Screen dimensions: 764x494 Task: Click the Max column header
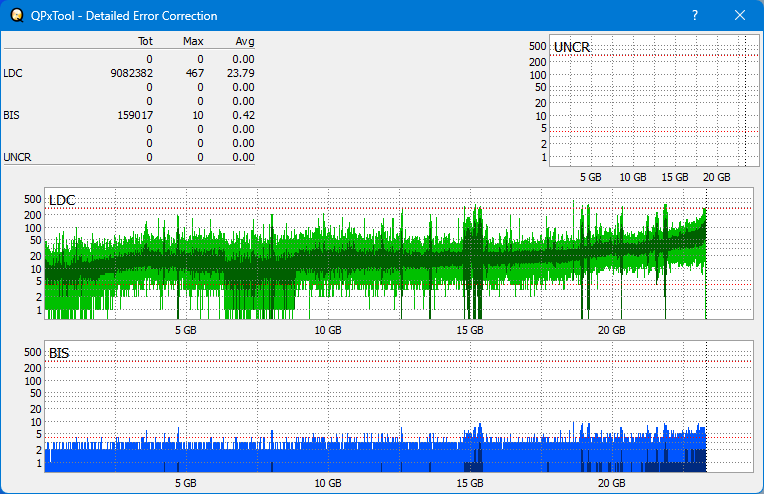(x=193, y=41)
